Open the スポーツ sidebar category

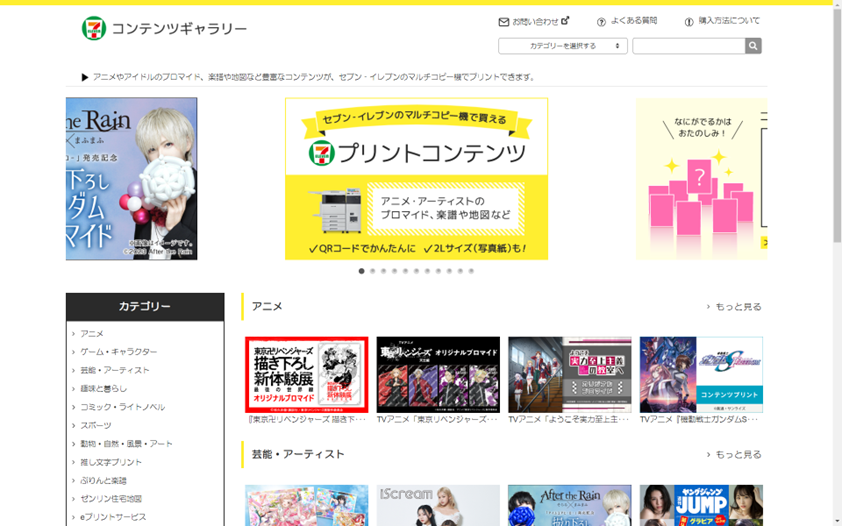tap(96, 426)
